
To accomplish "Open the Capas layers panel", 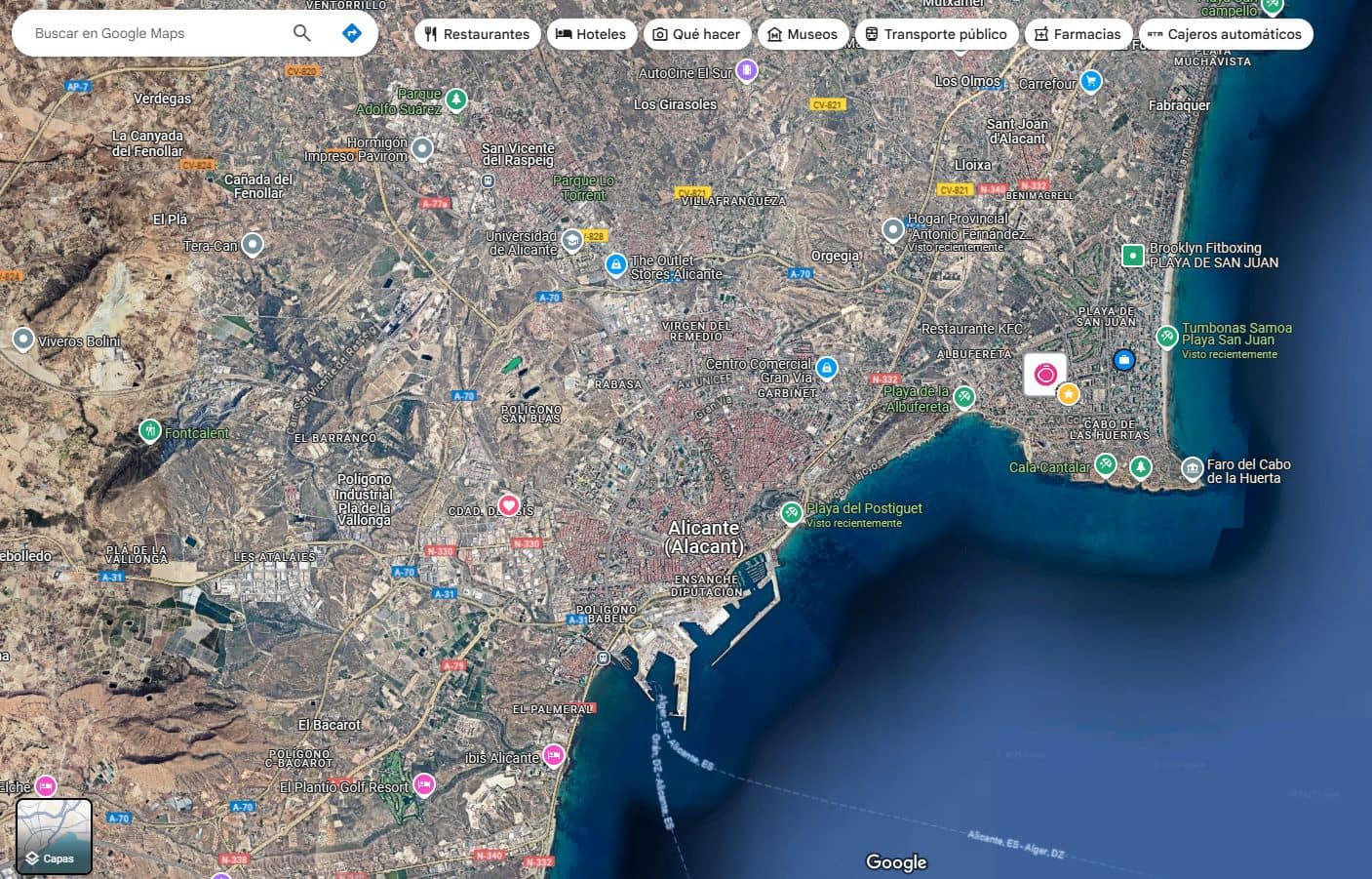I will point(54,836).
